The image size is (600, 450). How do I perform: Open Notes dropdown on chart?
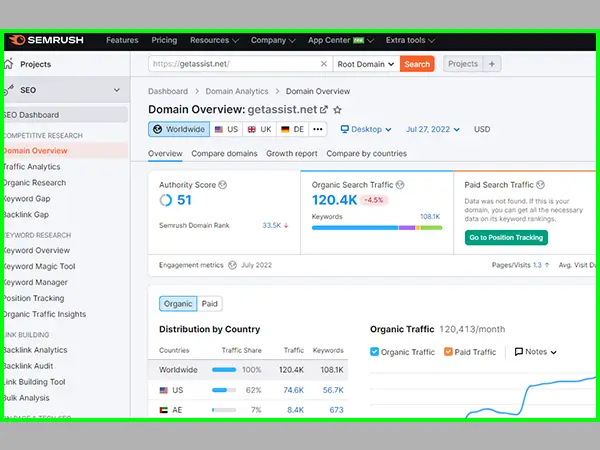pos(535,352)
